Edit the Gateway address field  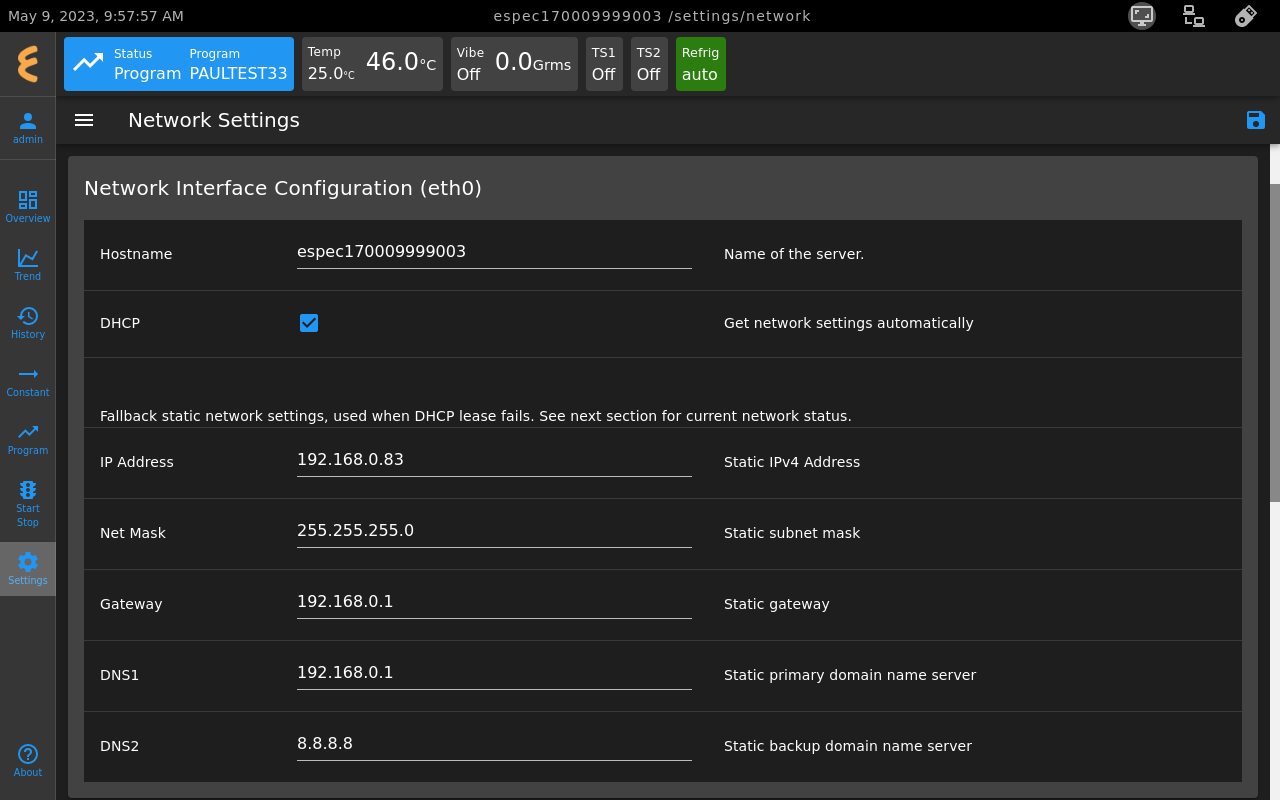point(494,603)
